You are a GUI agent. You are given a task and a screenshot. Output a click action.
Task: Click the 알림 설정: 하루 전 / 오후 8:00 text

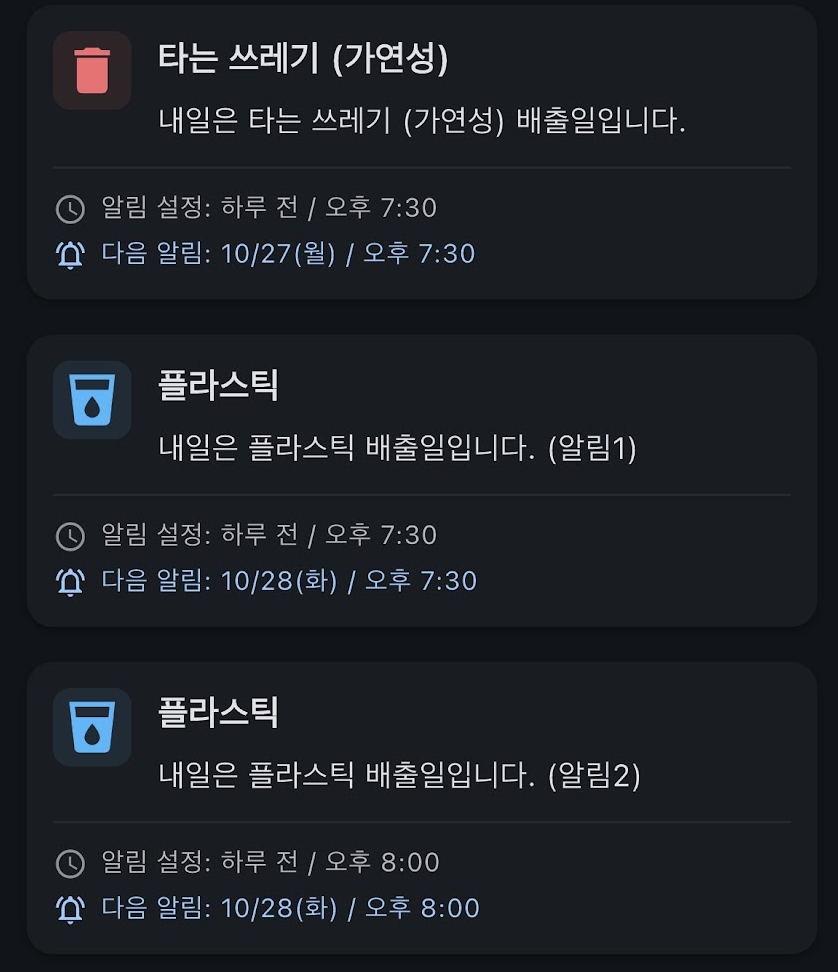coord(270,862)
